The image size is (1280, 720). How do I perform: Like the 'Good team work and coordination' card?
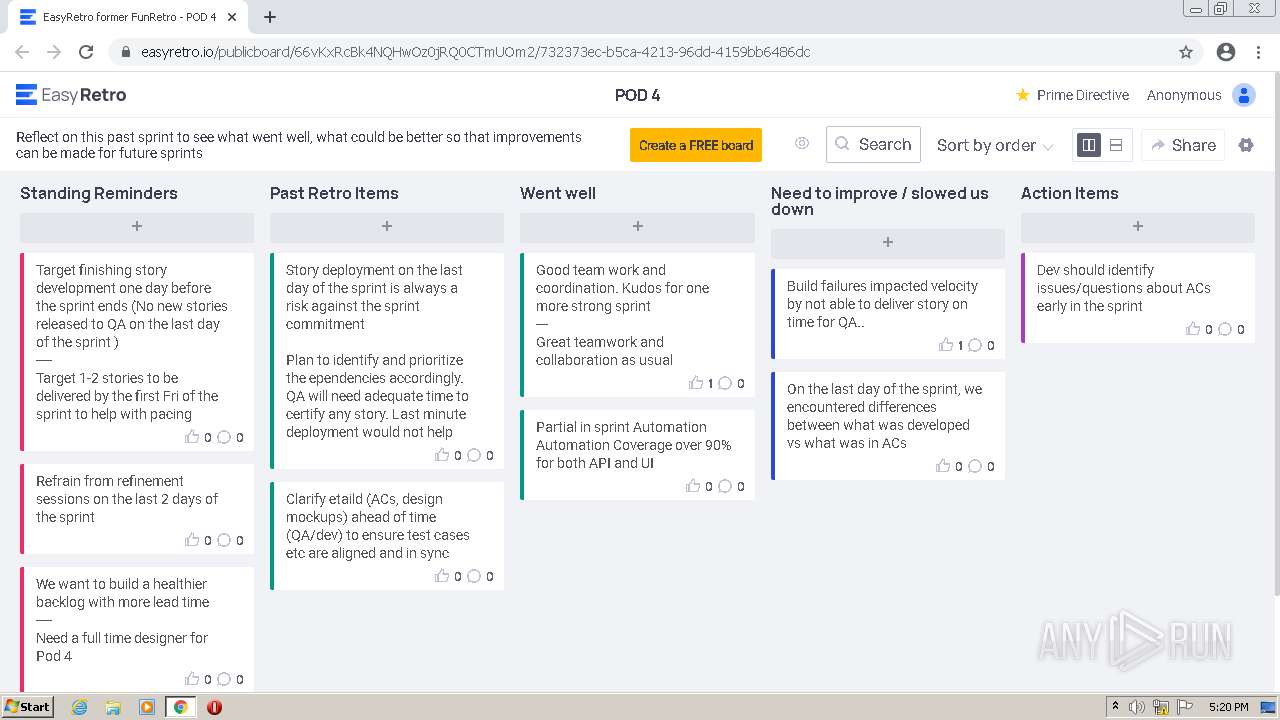pos(696,383)
